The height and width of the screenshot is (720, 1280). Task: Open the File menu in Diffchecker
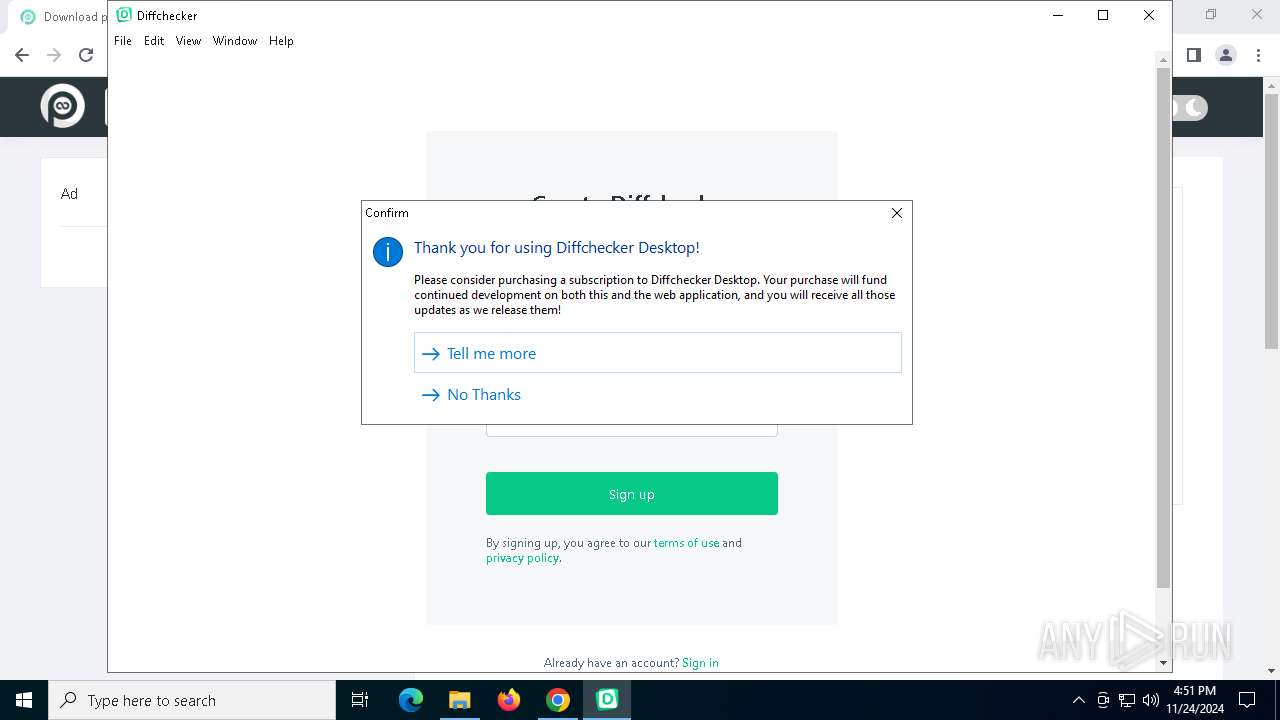click(123, 41)
